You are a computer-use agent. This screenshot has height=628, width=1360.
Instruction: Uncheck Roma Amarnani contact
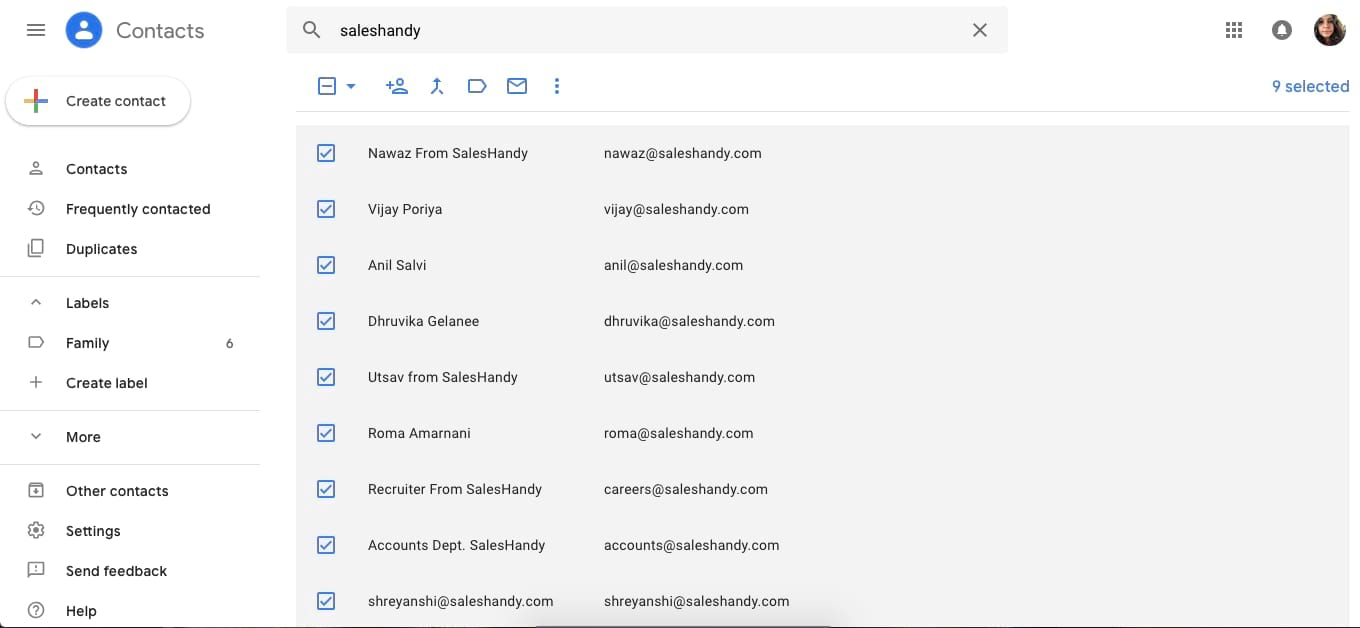coord(326,433)
